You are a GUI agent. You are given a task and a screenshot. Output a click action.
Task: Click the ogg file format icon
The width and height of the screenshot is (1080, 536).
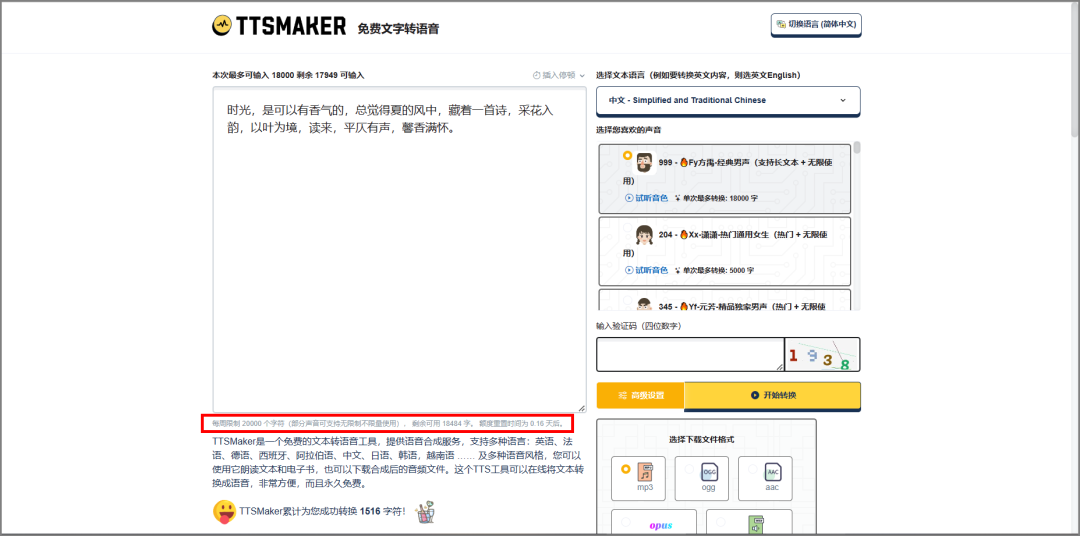(x=709, y=472)
